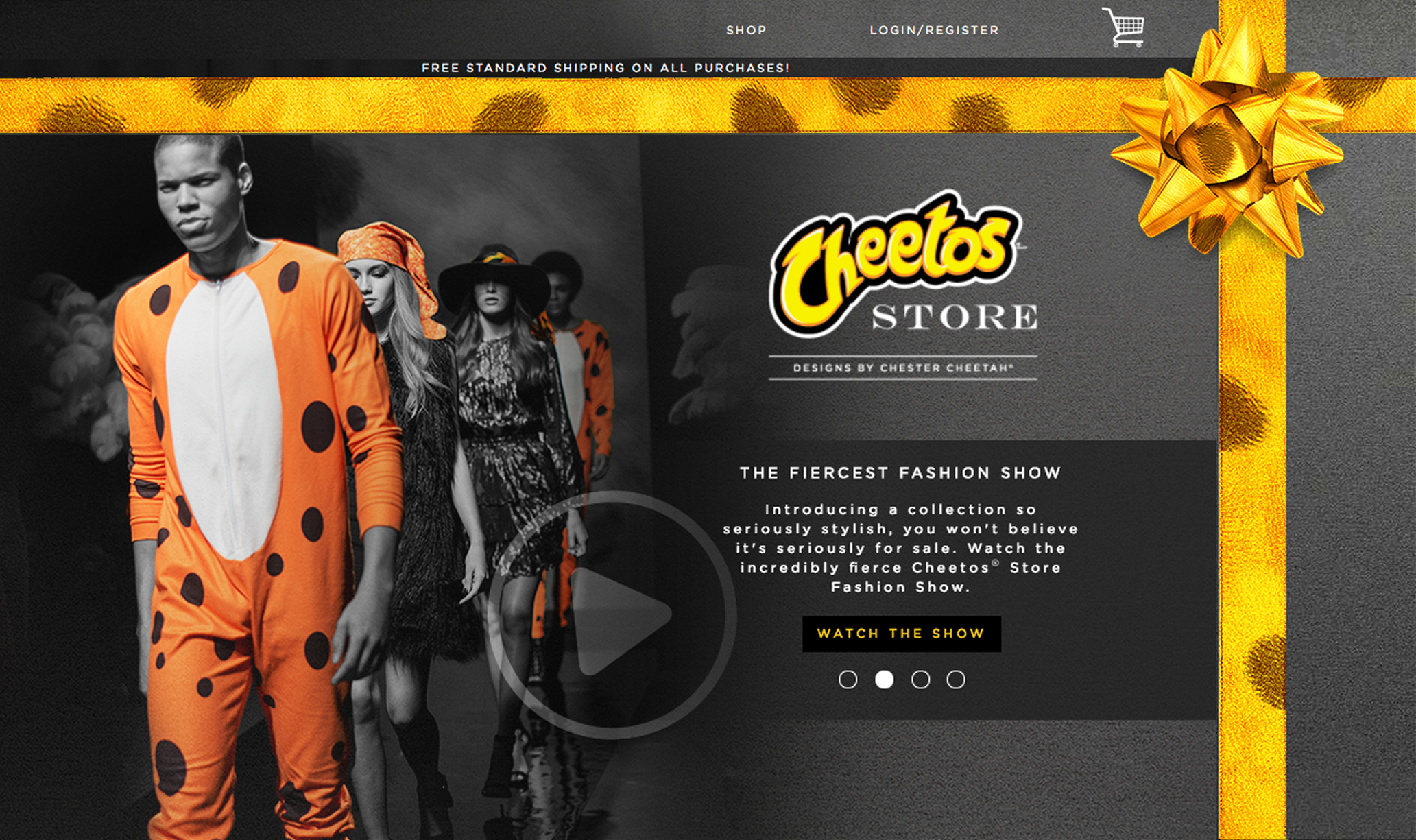The width and height of the screenshot is (1416, 840).
Task: Go to LOGIN/REGISTER
Action: pyautogui.click(x=934, y=30)
